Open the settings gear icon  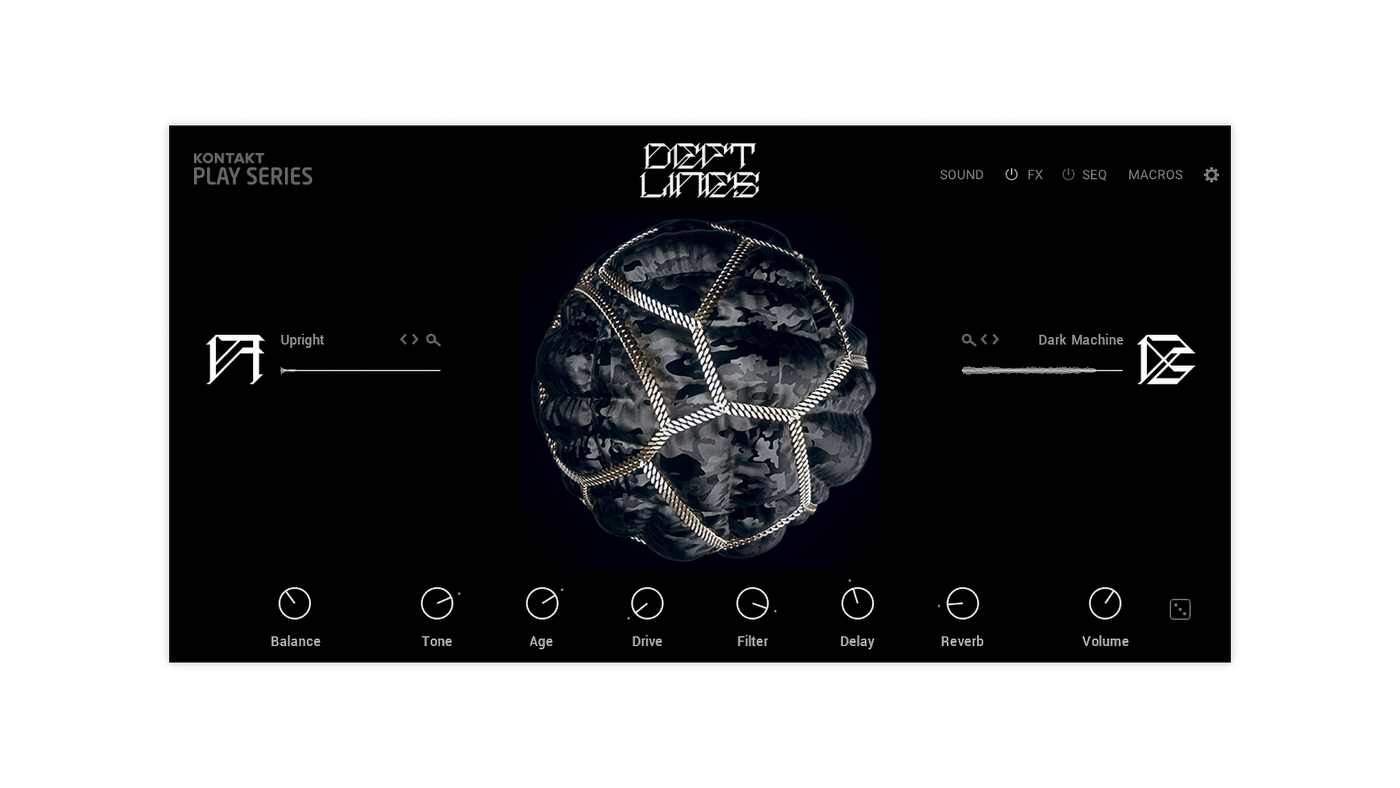click(x=1211, y=175)
